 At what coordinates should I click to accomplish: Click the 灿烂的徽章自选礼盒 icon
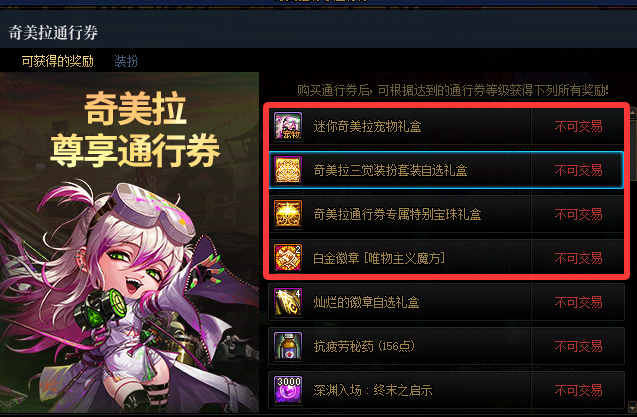288,302
